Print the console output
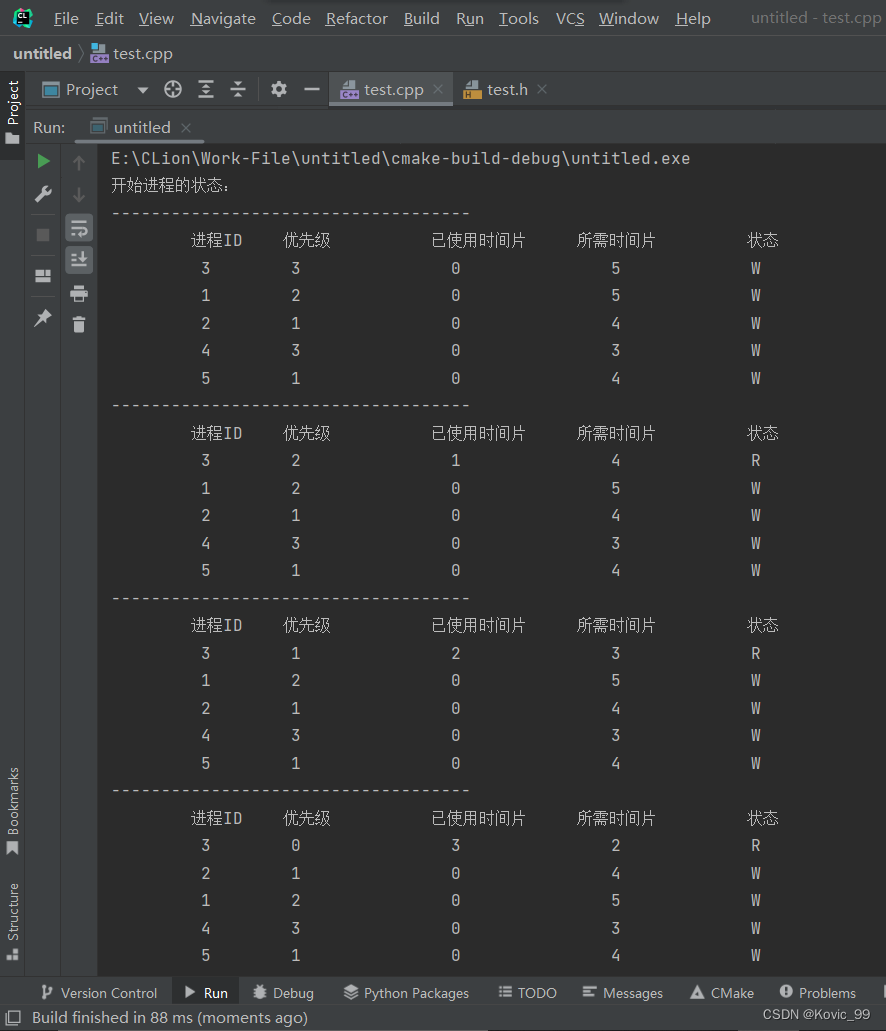Image resolution: width=886 pixels, height=1031 pixels. point(79,293)
